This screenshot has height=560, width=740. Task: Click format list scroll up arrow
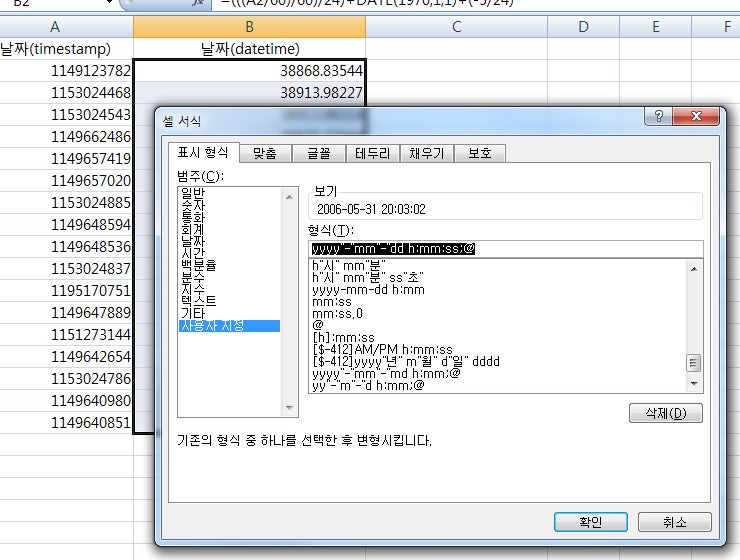tap(694, 269)
